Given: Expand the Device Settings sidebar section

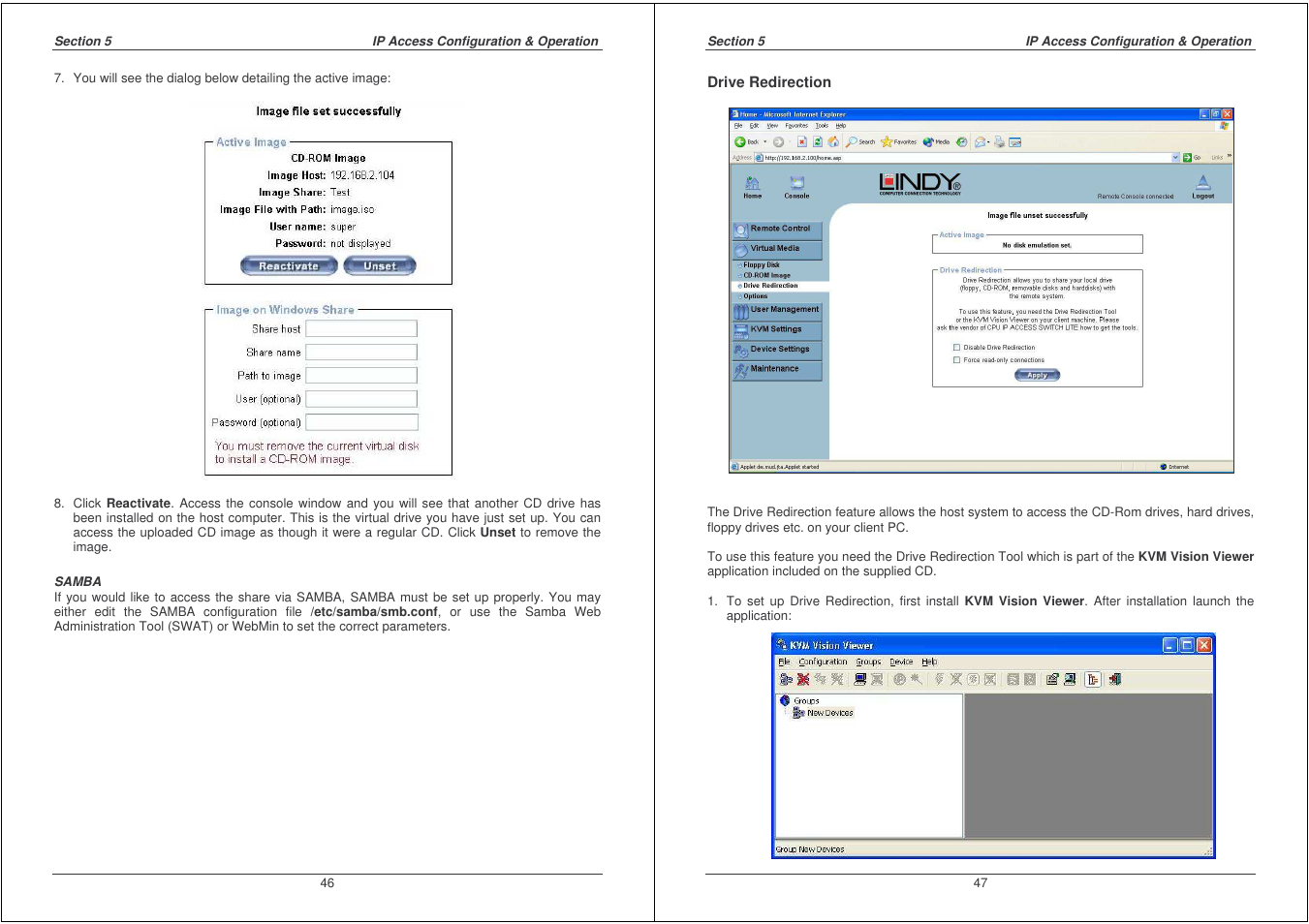Looking at the screenshot, I should pyautogui.click(x=777, y=350).
